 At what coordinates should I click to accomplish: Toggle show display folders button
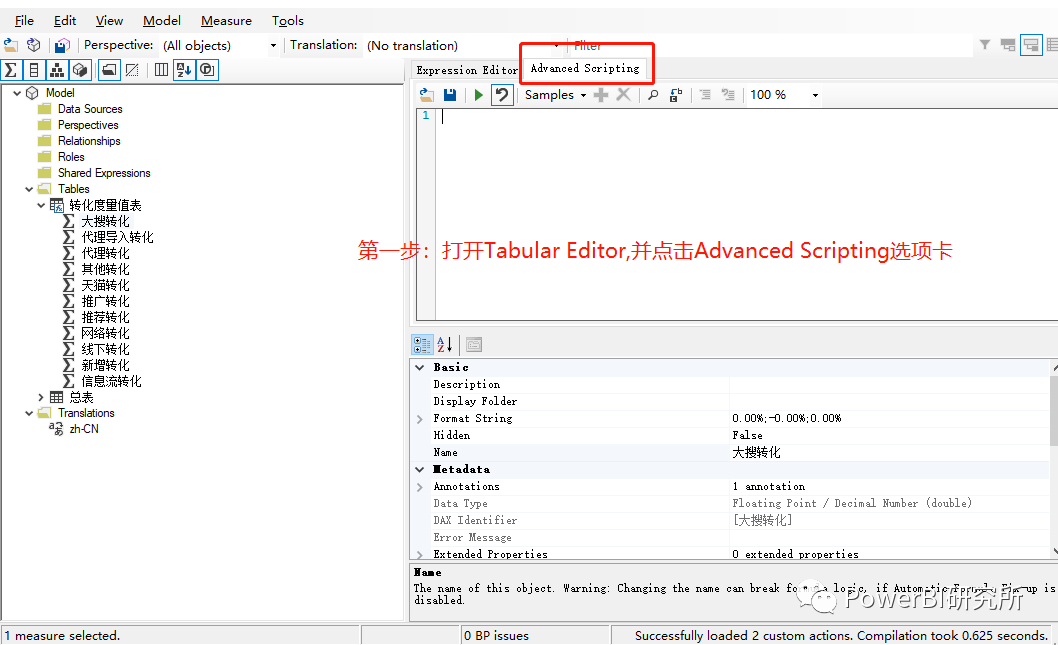(109, 69)
